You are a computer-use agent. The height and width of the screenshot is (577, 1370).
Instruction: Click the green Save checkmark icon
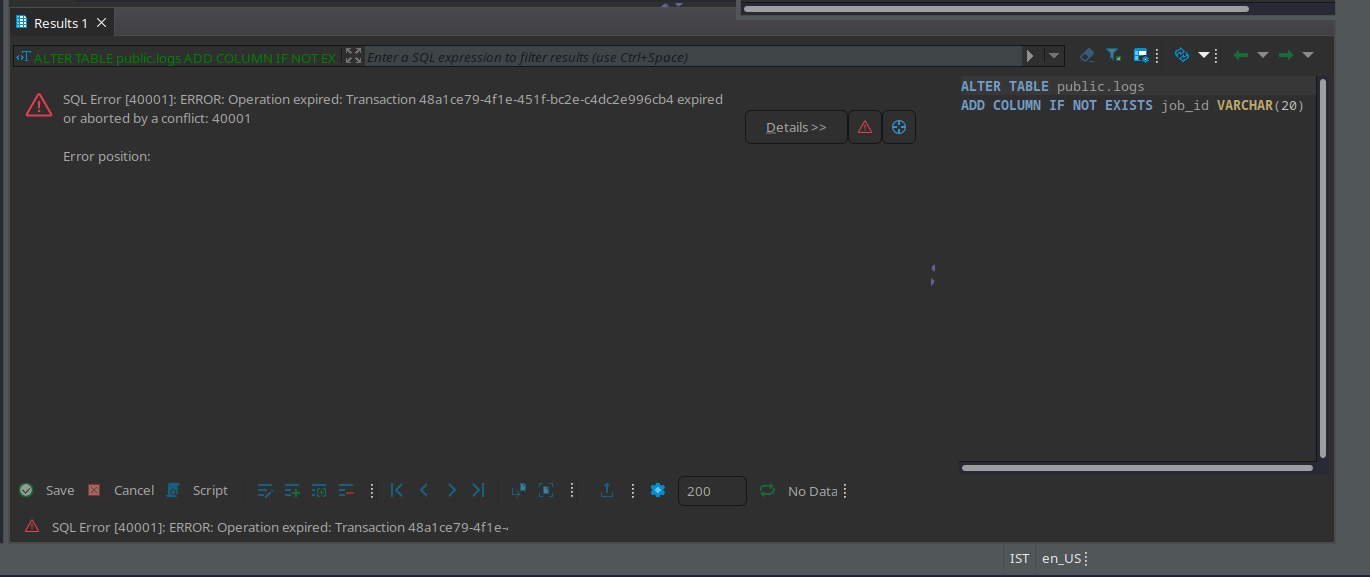27,490
